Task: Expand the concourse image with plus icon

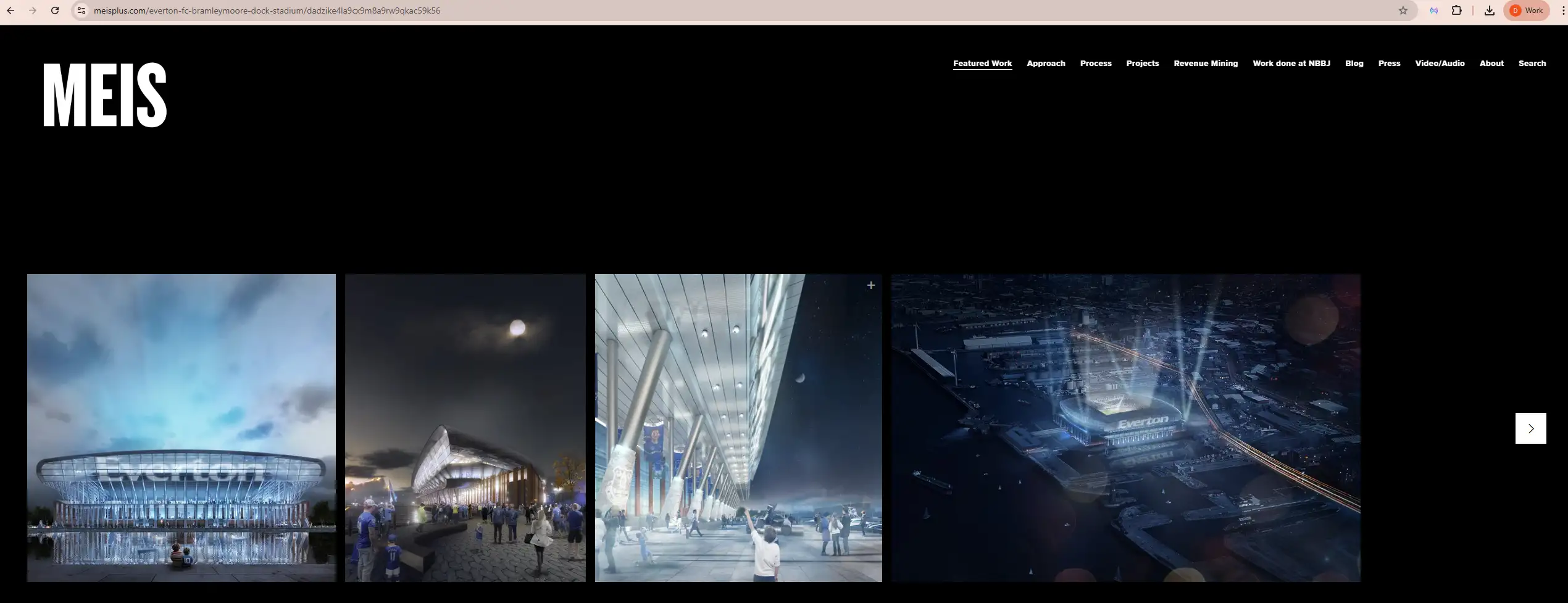Action: [871, 285]
